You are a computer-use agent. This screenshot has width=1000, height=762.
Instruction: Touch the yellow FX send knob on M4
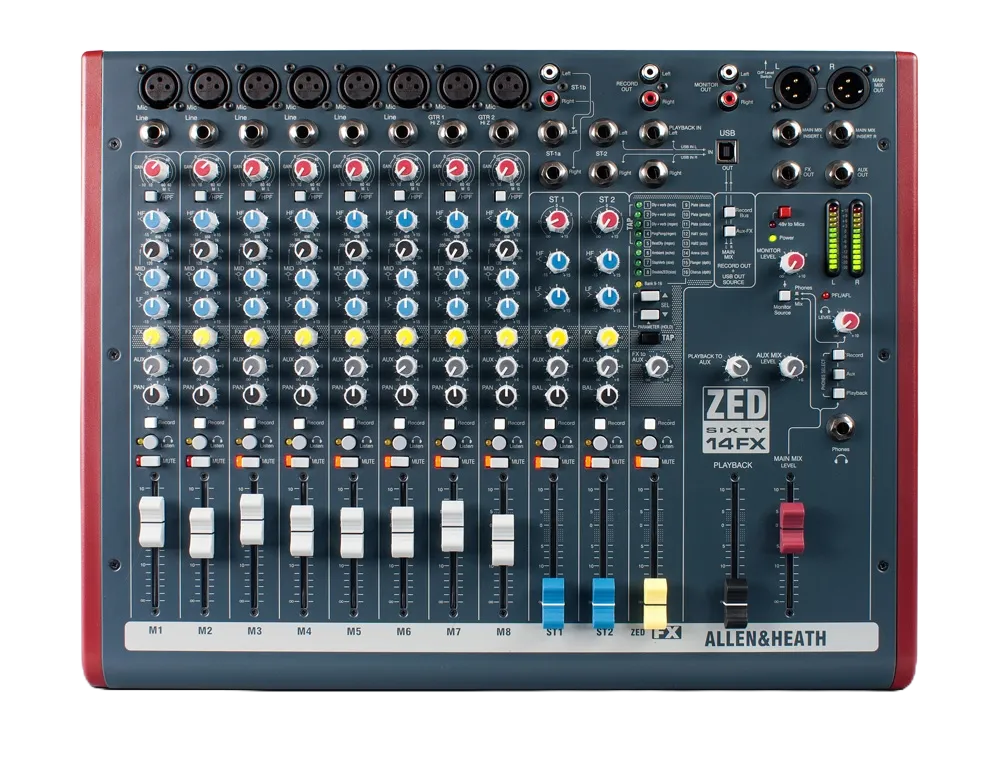point(305,337)
